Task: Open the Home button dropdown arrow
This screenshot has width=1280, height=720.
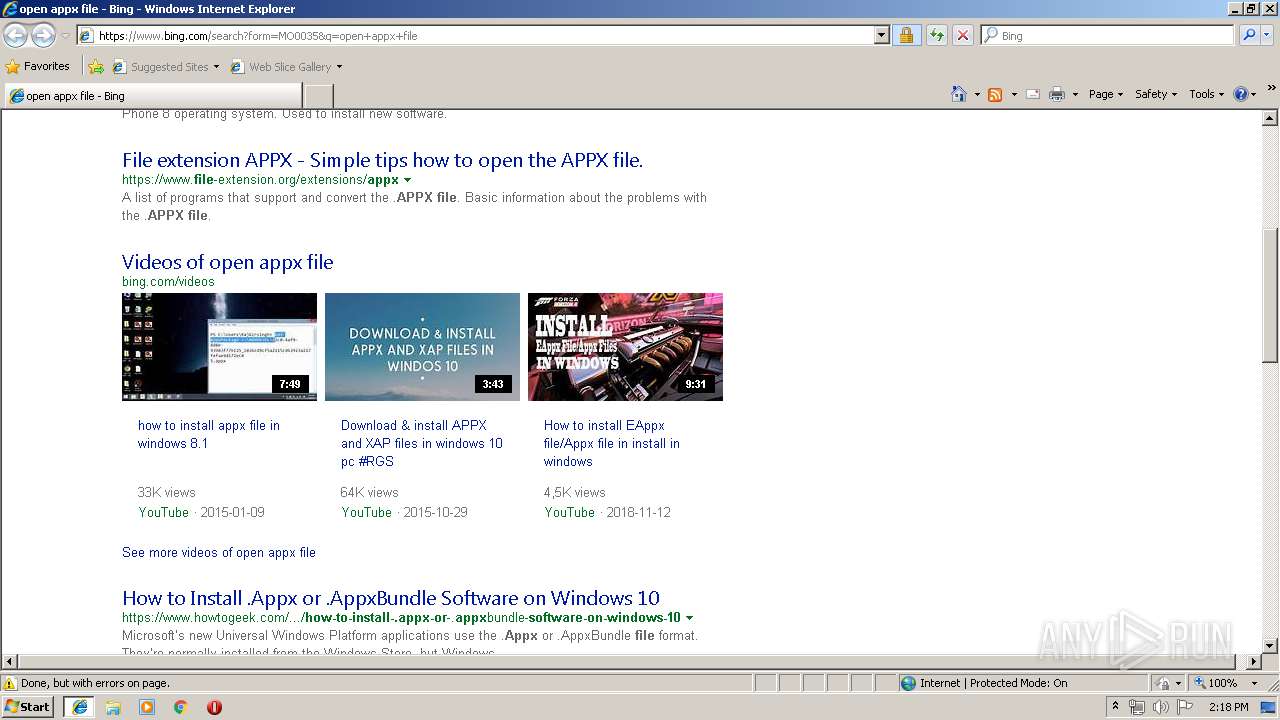Action: pos(976,94)
